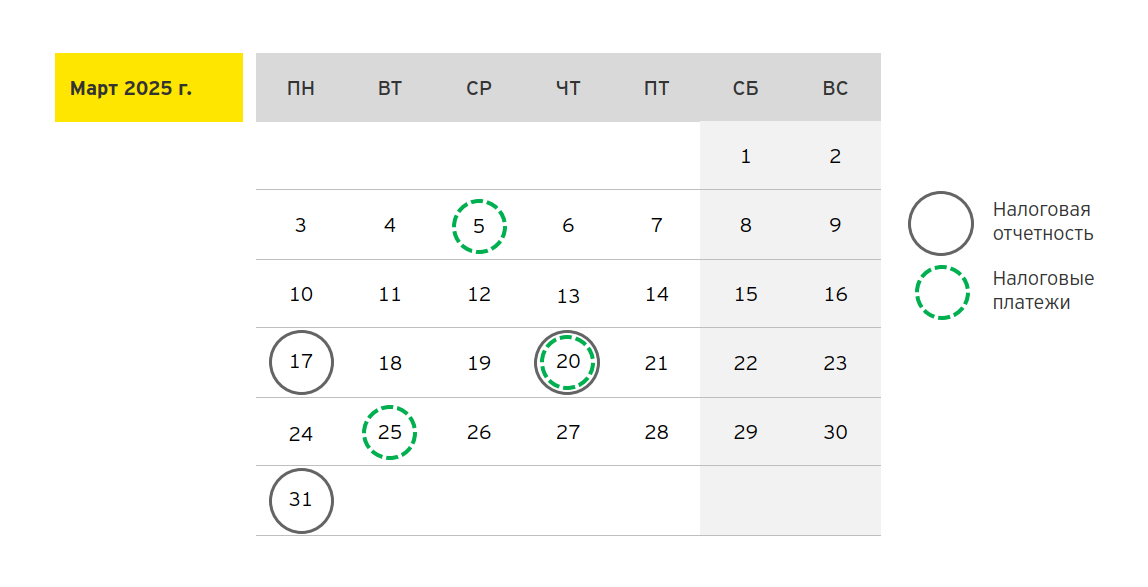Pick Sunday the 30th
Viewport: 1148px width, 587px height.
[x=835, y=432]
